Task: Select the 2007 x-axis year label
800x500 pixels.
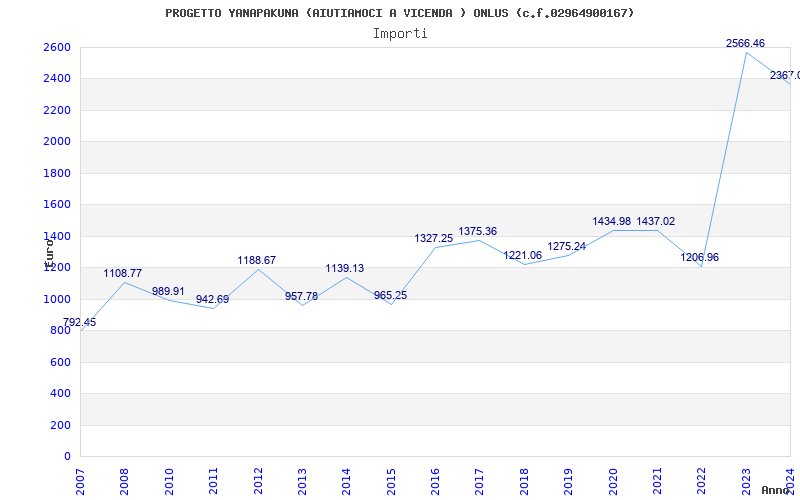Action: coord(81,478)
